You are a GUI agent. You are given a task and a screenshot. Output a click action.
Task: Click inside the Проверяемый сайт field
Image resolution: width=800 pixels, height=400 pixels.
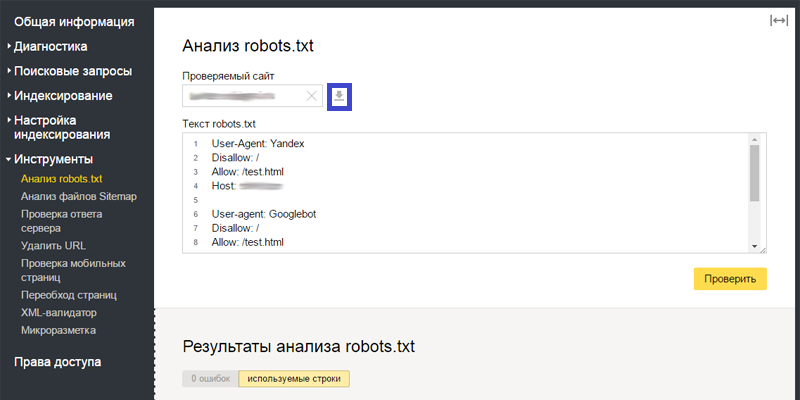click(x=244, y=96)
